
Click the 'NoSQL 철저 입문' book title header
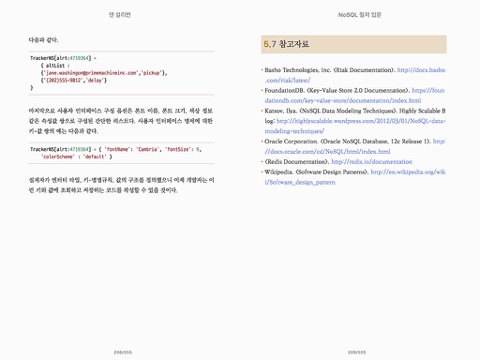point(360,15)
